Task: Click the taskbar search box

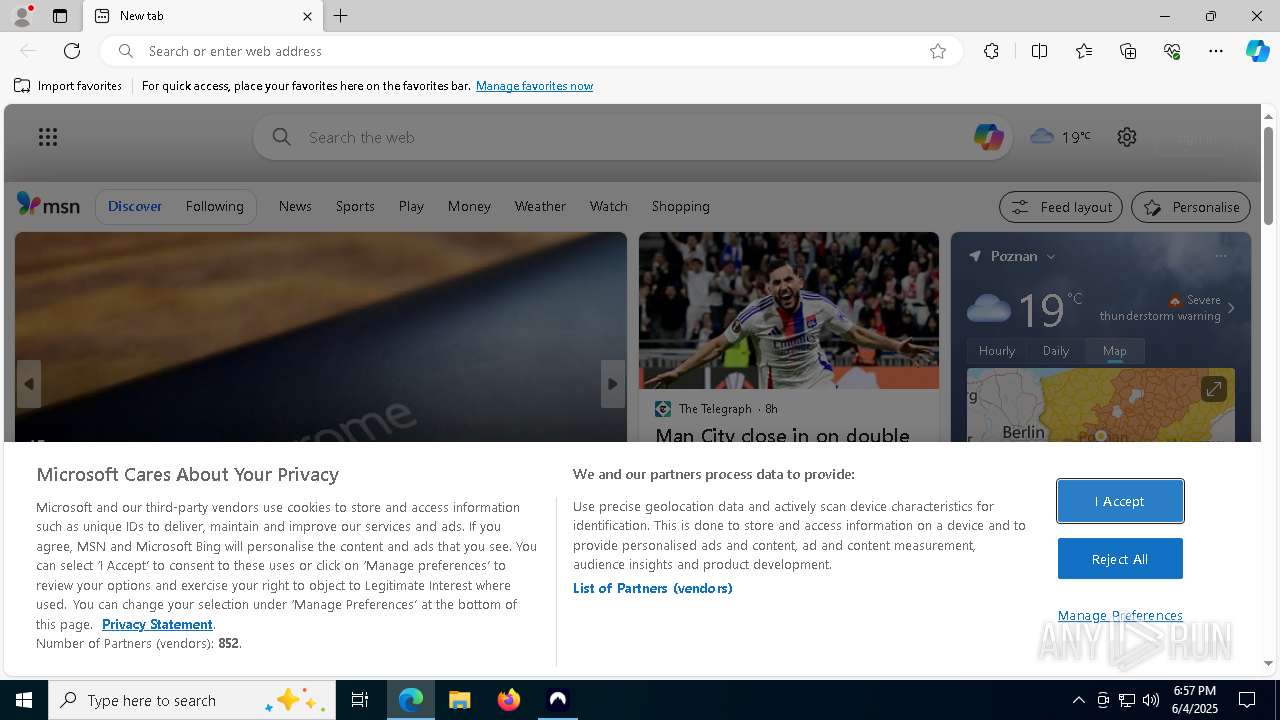Action: [x=192, y=700]
